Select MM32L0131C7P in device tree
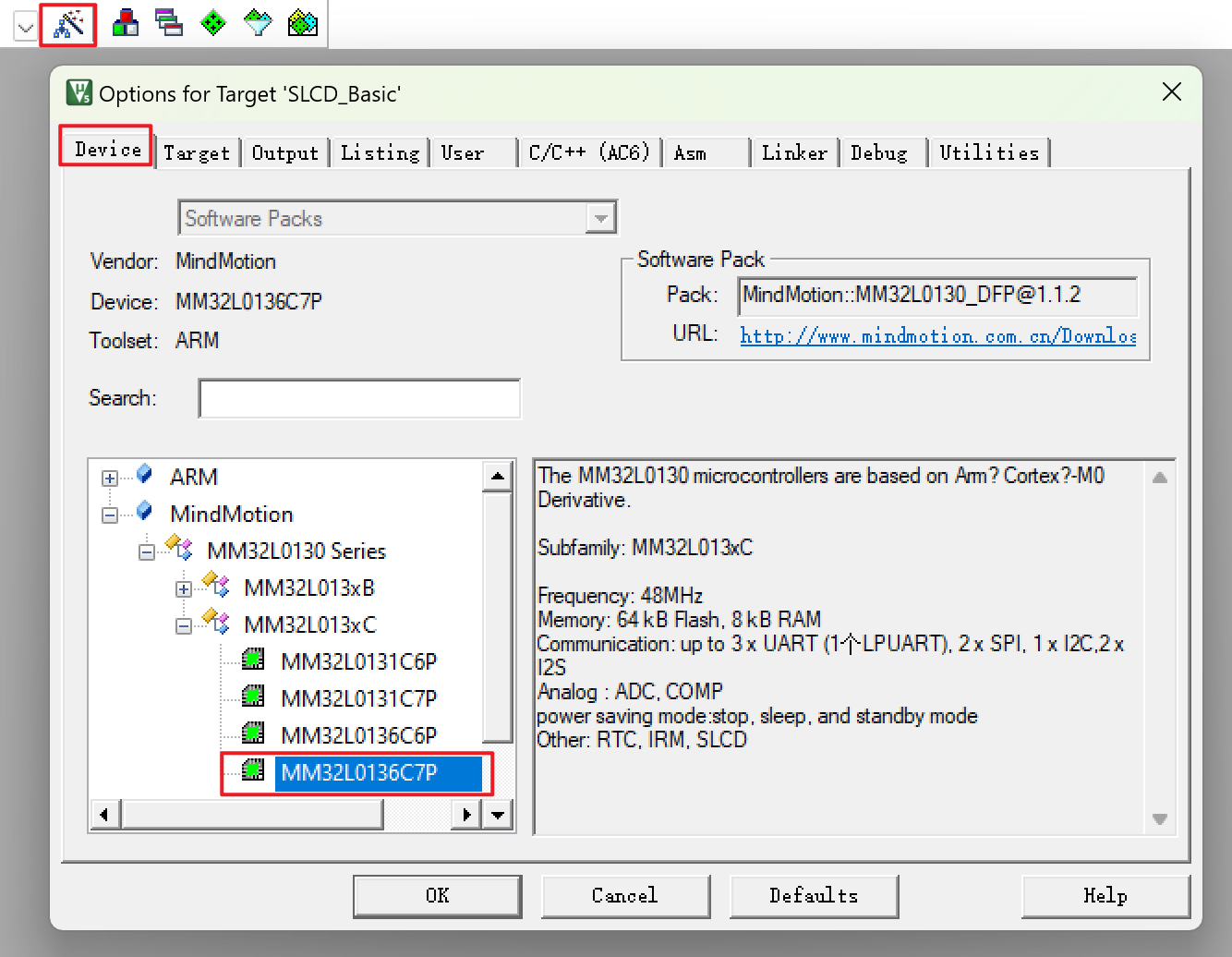 coord(358,698)
